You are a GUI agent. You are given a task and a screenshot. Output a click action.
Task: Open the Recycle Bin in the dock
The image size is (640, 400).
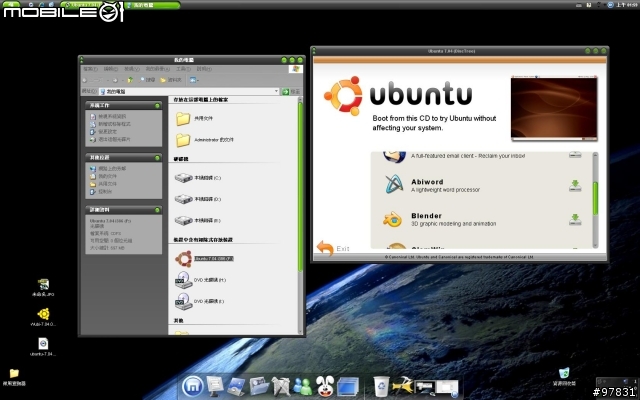(x=381, y=386)
